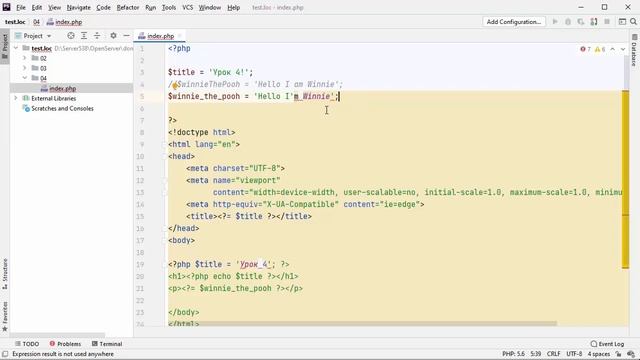Open the Terminal tool window

click(107, 344)
